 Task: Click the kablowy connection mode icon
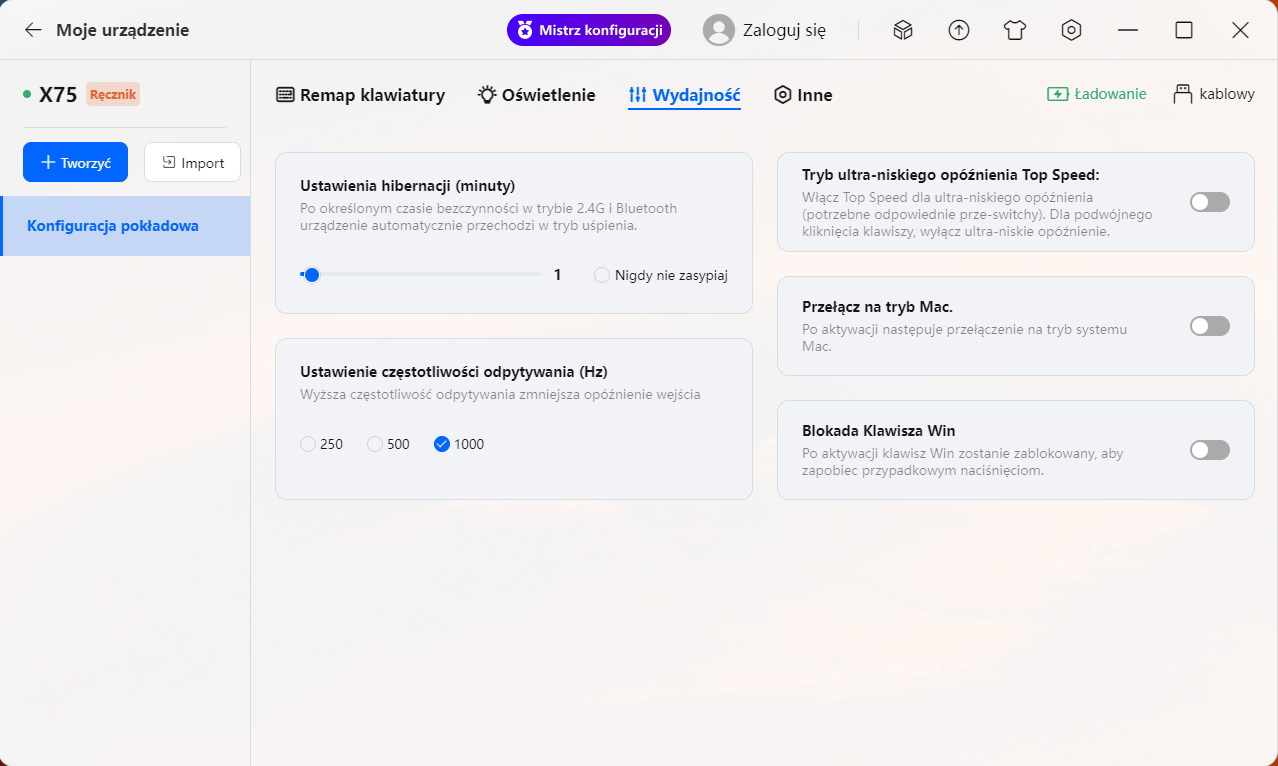tap(1183, 94)
